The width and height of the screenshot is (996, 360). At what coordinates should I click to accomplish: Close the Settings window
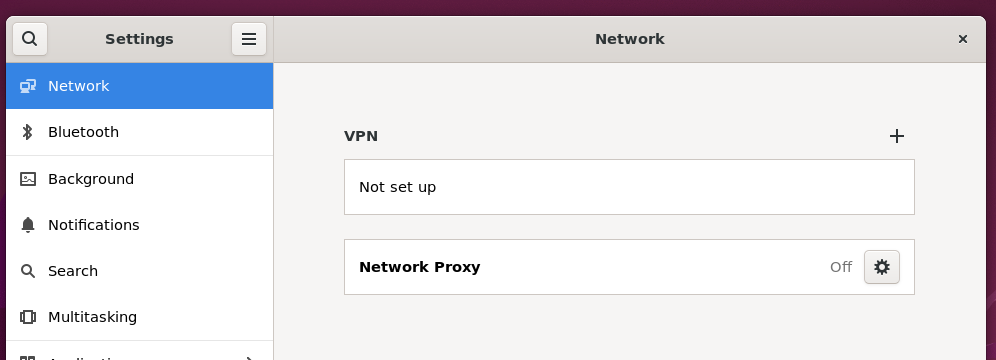coord(962,39)
